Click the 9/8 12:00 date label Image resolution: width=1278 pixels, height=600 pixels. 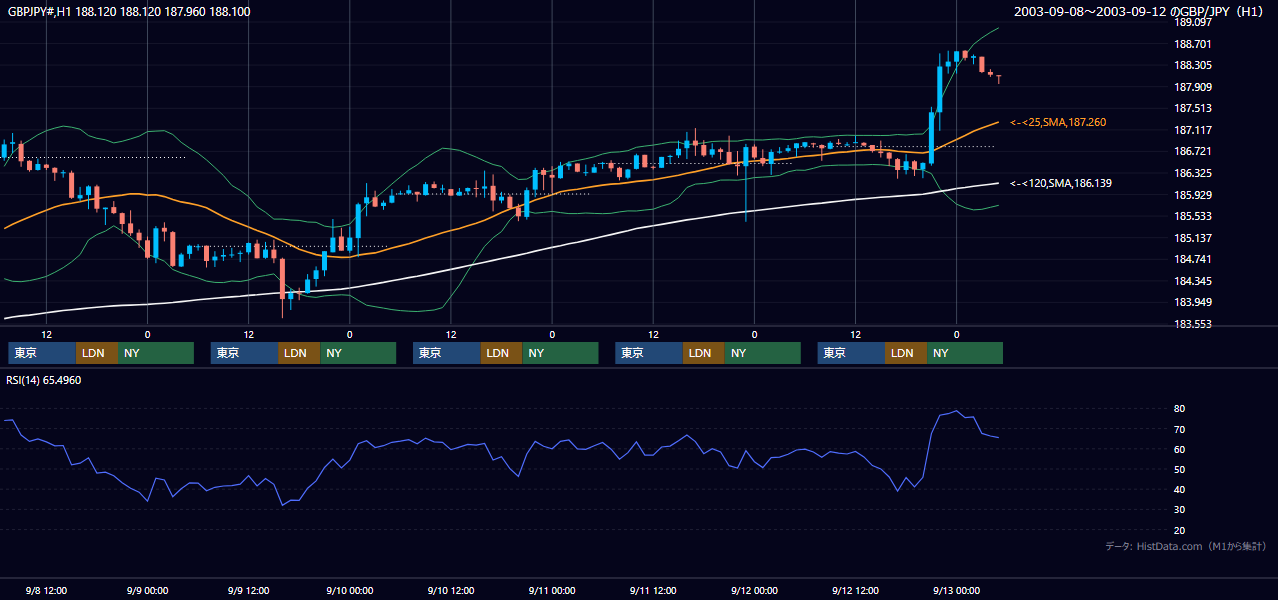46,590
